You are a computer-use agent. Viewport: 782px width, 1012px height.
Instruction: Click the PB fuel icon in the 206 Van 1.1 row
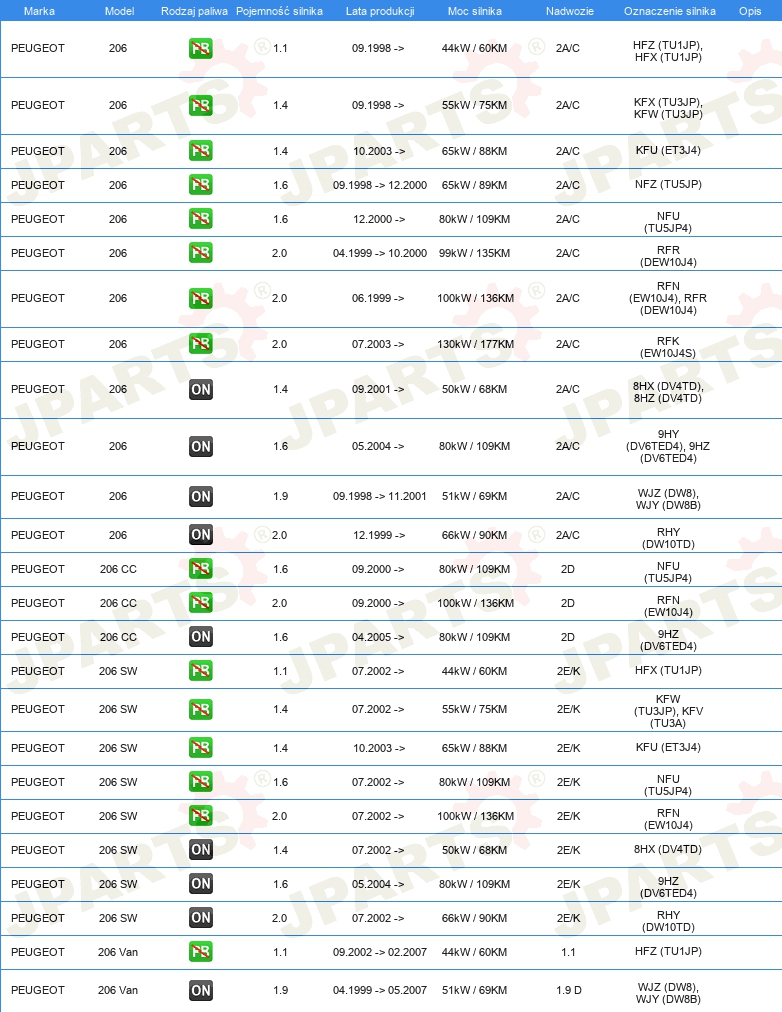point(201,952)
